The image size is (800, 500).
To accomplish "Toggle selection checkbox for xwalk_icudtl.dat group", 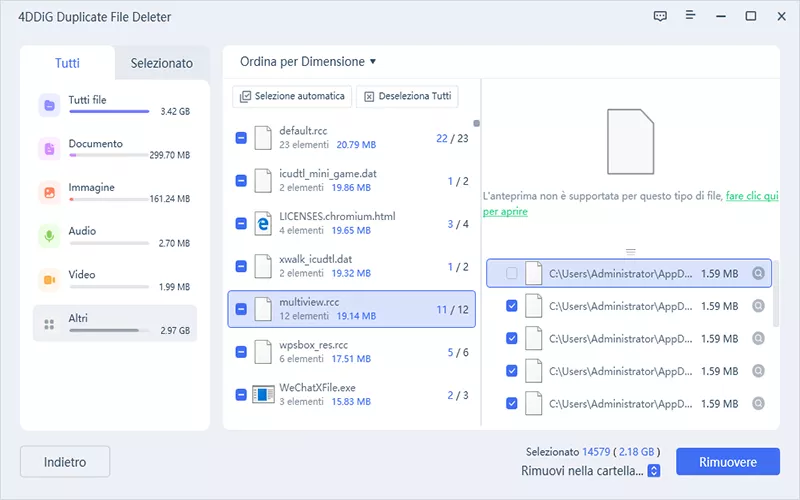I will [x=241, y=266].
